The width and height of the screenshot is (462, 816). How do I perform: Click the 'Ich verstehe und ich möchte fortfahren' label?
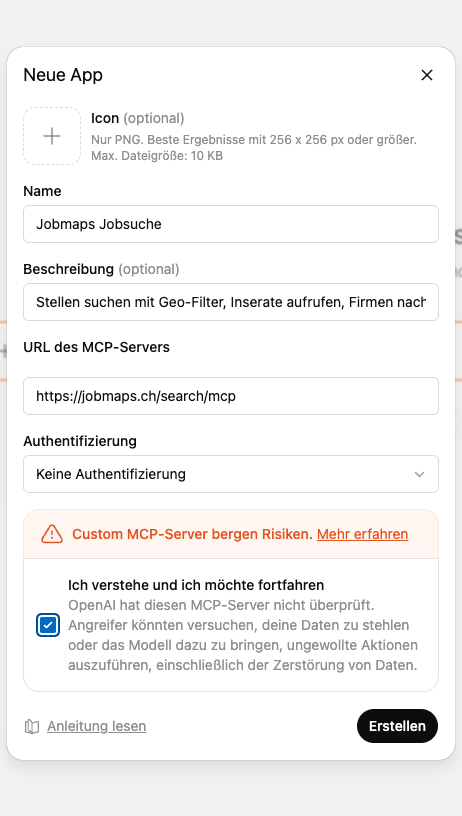click(196, 585)
